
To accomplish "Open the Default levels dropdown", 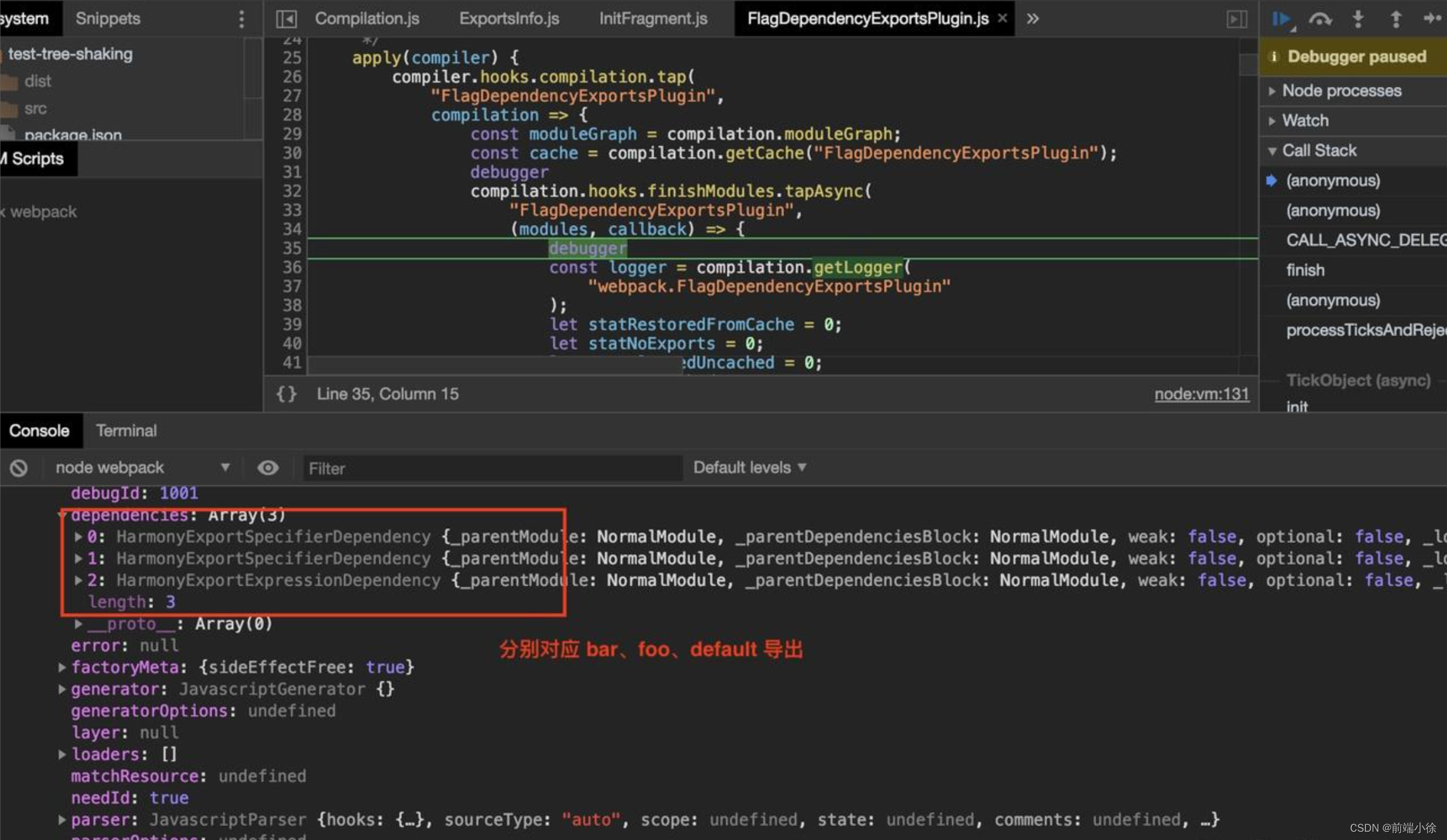I will coord(749,468).
